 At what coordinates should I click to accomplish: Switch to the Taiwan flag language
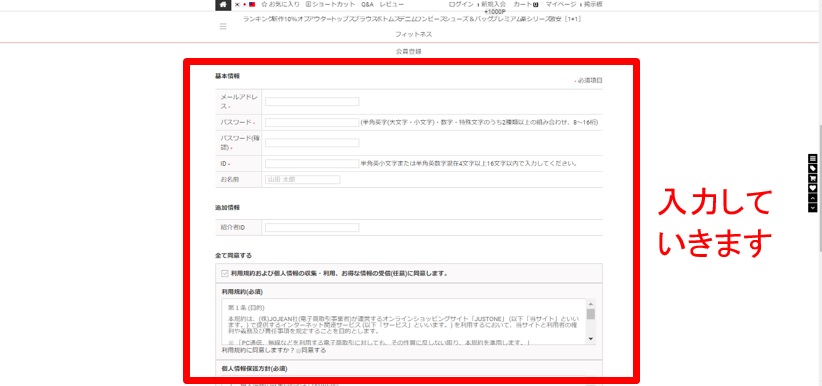[252, 5]
